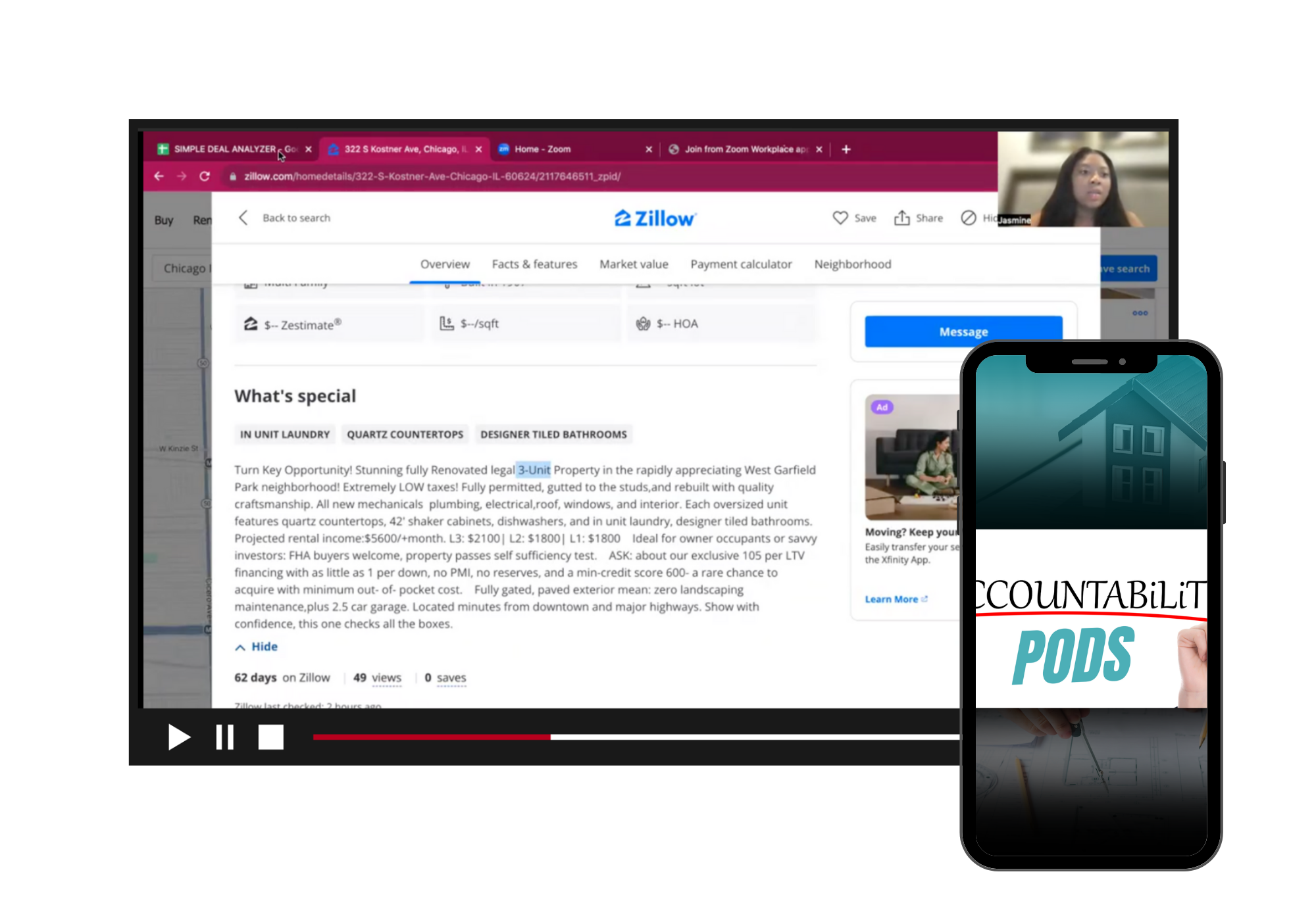Open a new browser tab with plus
This screenshot has height=901, width=1316.
pyautogui.click(x=846, y=149)
